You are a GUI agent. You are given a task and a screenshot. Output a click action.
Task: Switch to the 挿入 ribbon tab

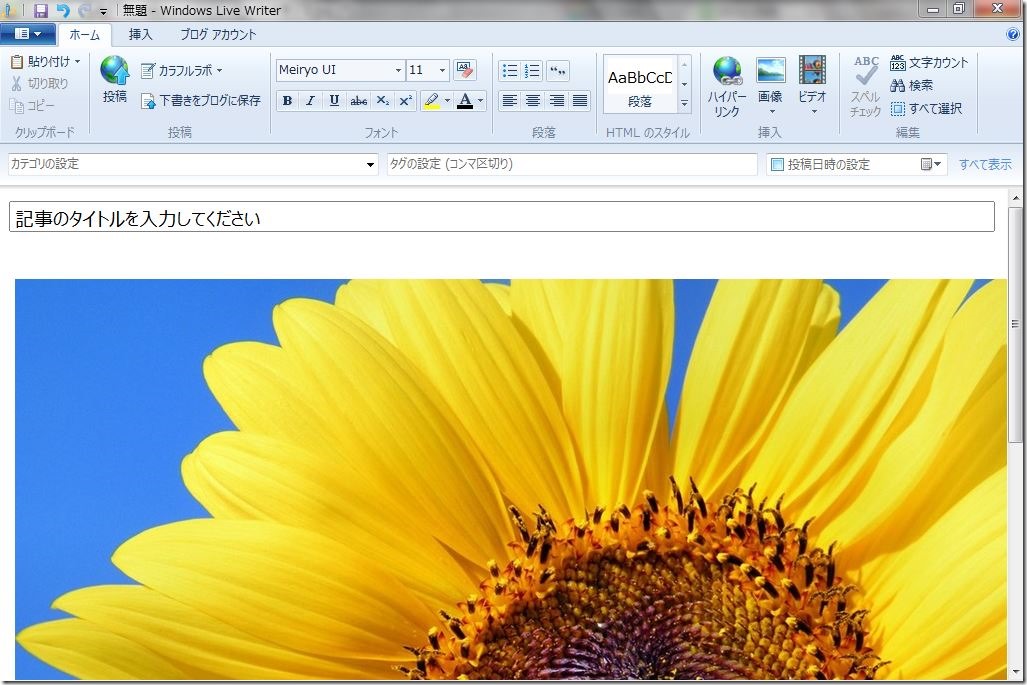140,34
